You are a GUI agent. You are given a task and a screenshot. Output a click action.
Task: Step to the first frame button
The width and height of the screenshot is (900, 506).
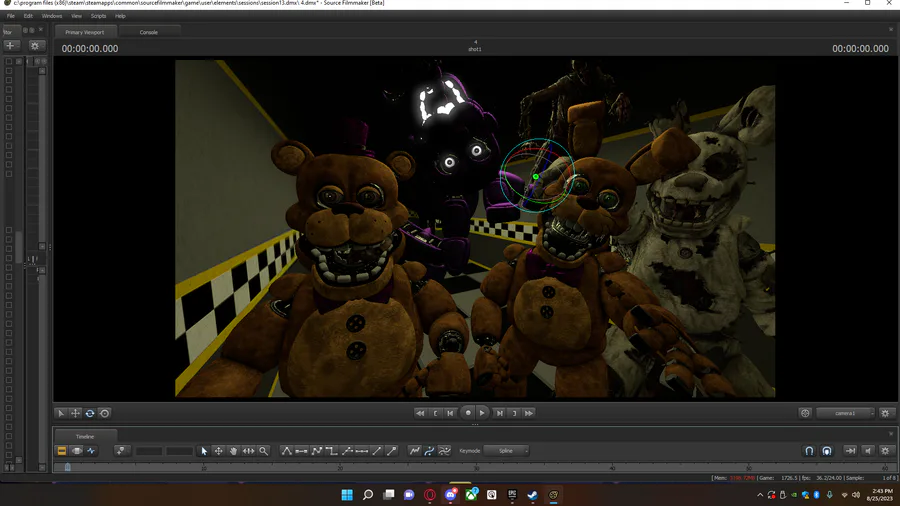(x=451, y=413)
